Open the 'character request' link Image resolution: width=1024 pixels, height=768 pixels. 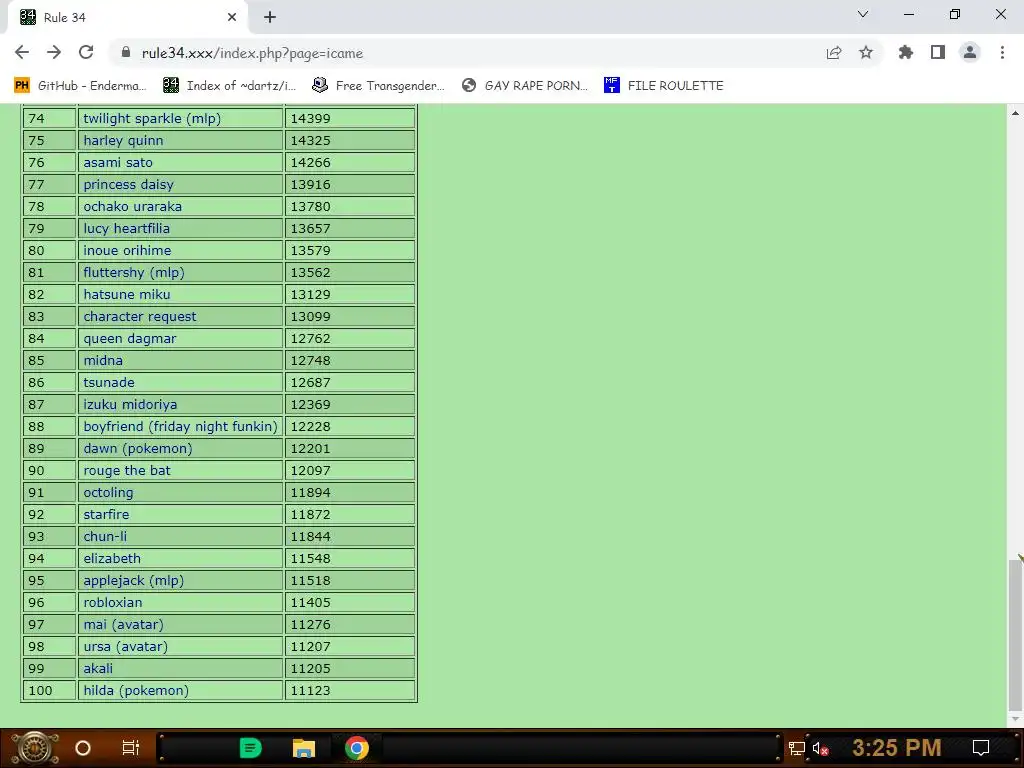pyautogui.click(x=140, y=316)
